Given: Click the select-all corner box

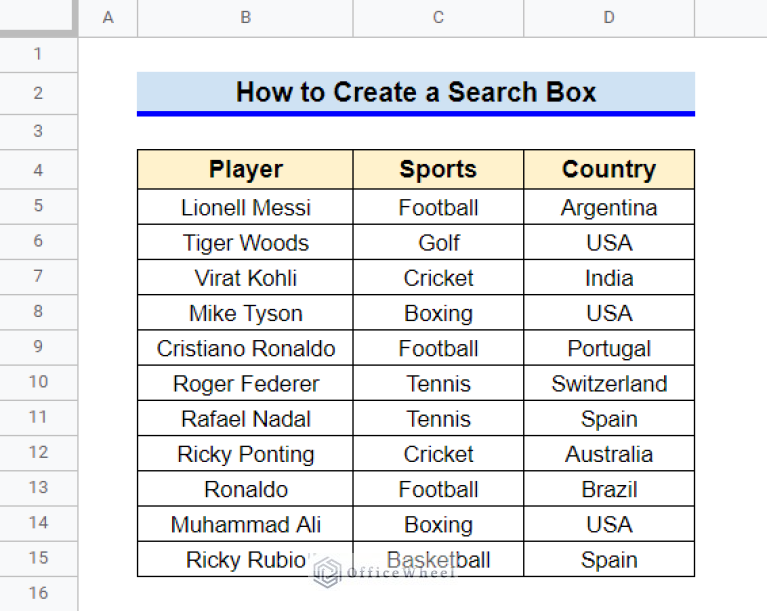Looking at the screenshot, I should (38, 18).
